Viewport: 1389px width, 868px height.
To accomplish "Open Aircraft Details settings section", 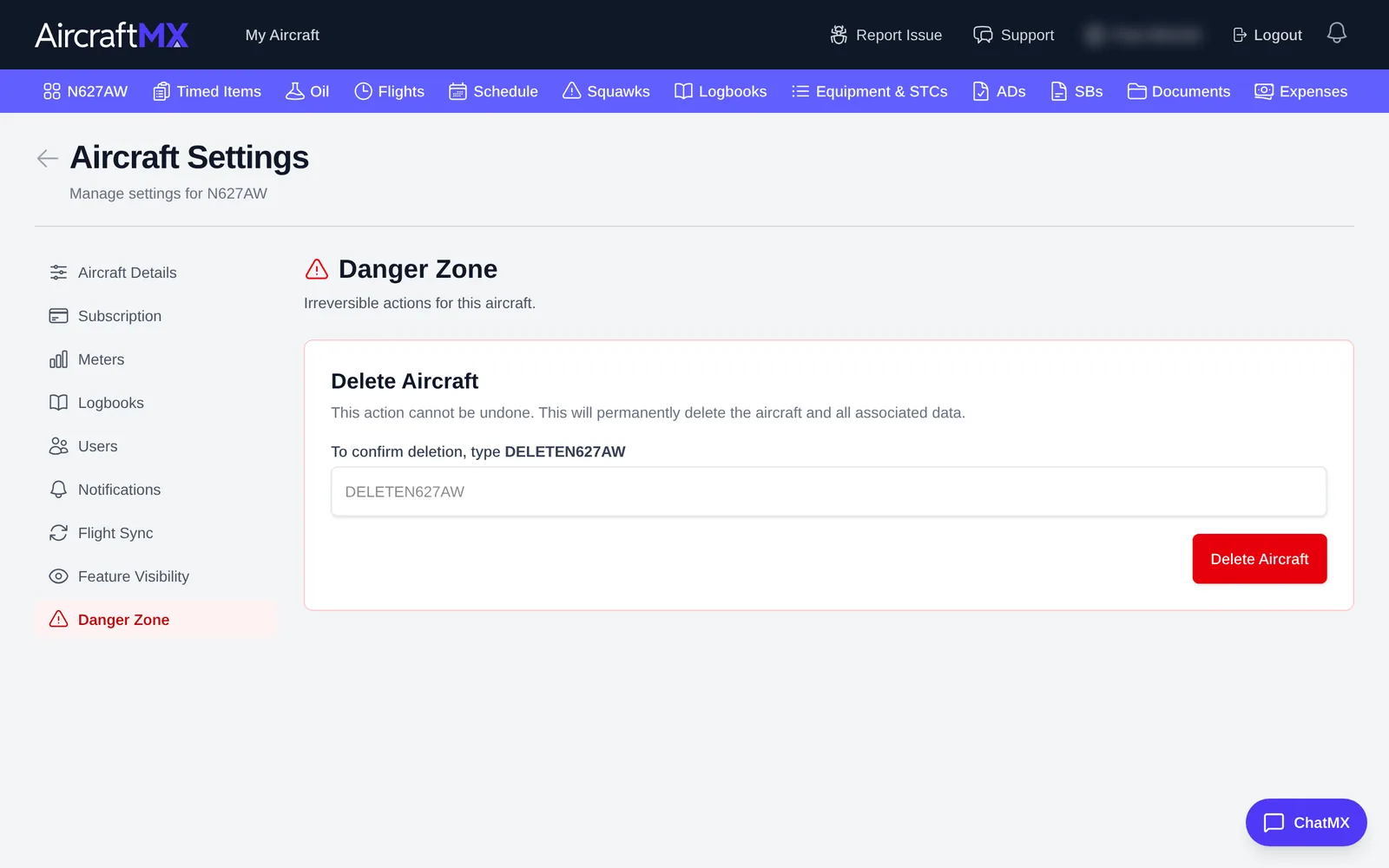I will [156, 273].
